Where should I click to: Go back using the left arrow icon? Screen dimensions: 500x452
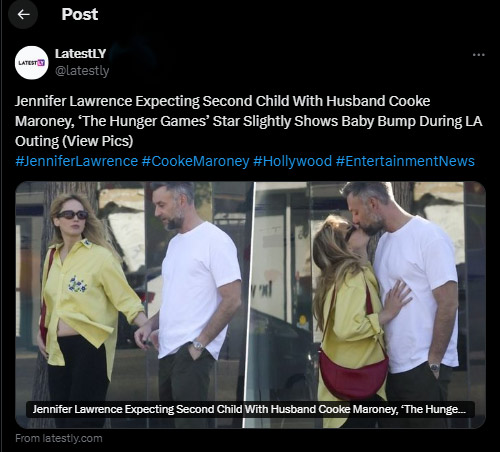coord(23,14)
